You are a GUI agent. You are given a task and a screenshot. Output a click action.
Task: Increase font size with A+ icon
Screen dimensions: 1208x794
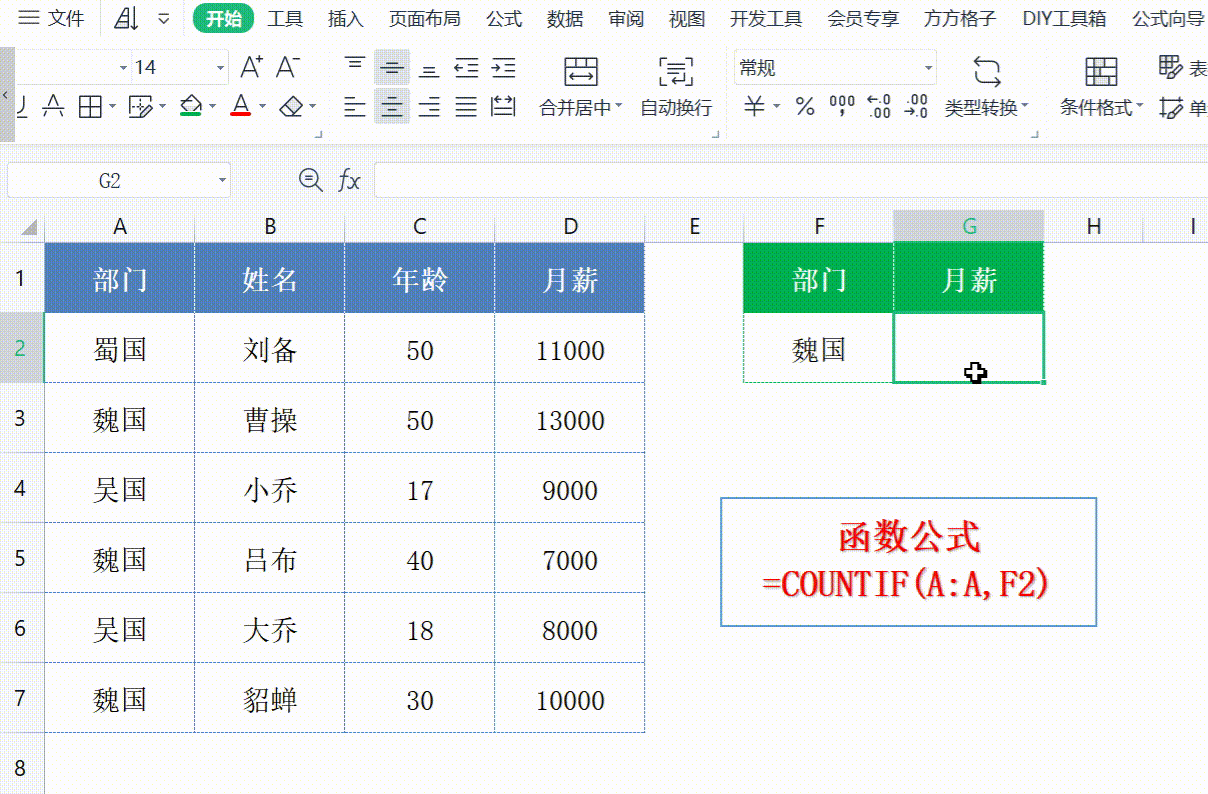(x=252, y=67)
